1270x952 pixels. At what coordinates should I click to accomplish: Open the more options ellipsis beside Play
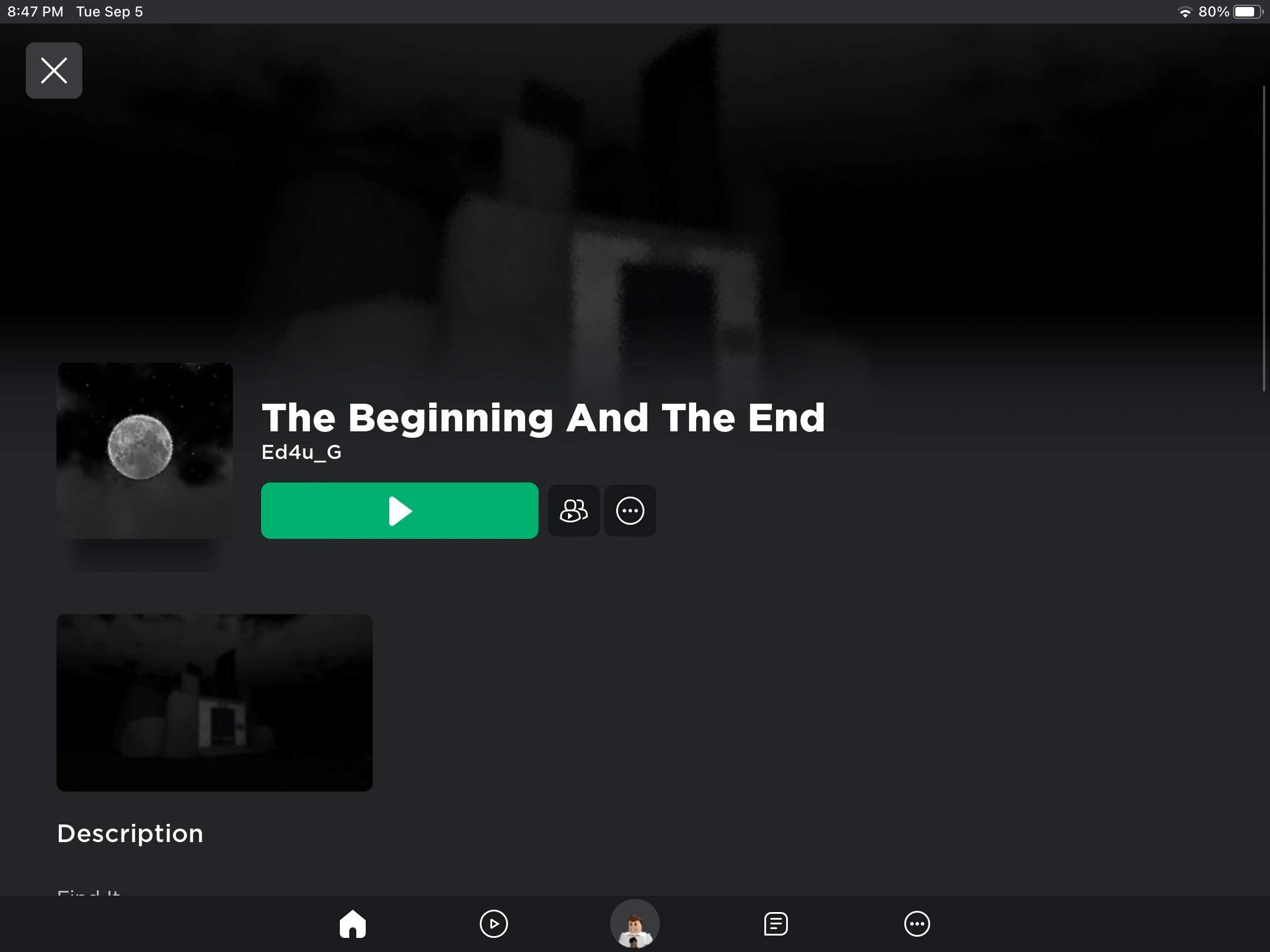click(x=630, y=511)
